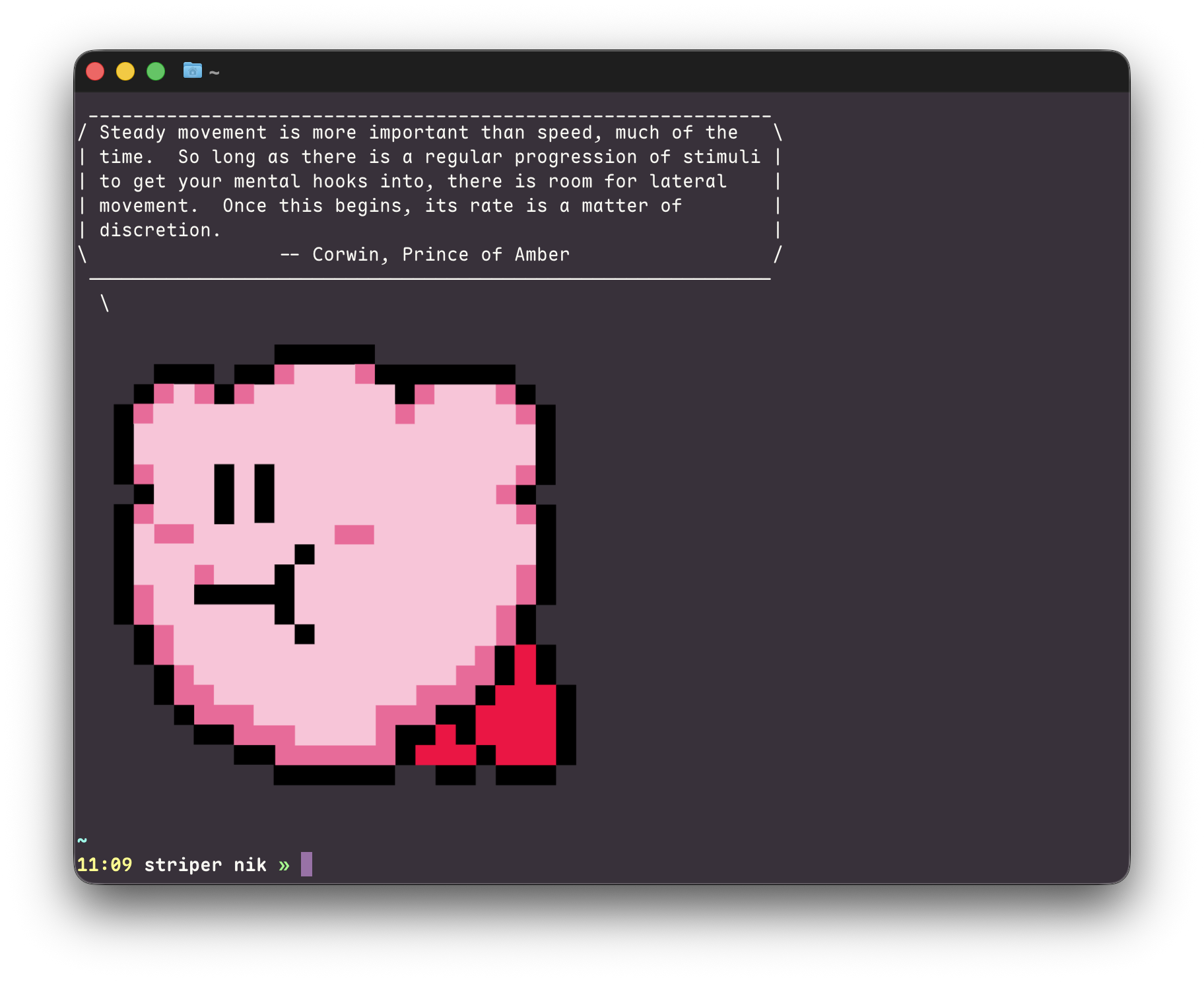The height and width of the screenshot is (982, 1204).
Task: Click "Corwin, Prince of Amber" attribution text
Action: coord(440,255)
